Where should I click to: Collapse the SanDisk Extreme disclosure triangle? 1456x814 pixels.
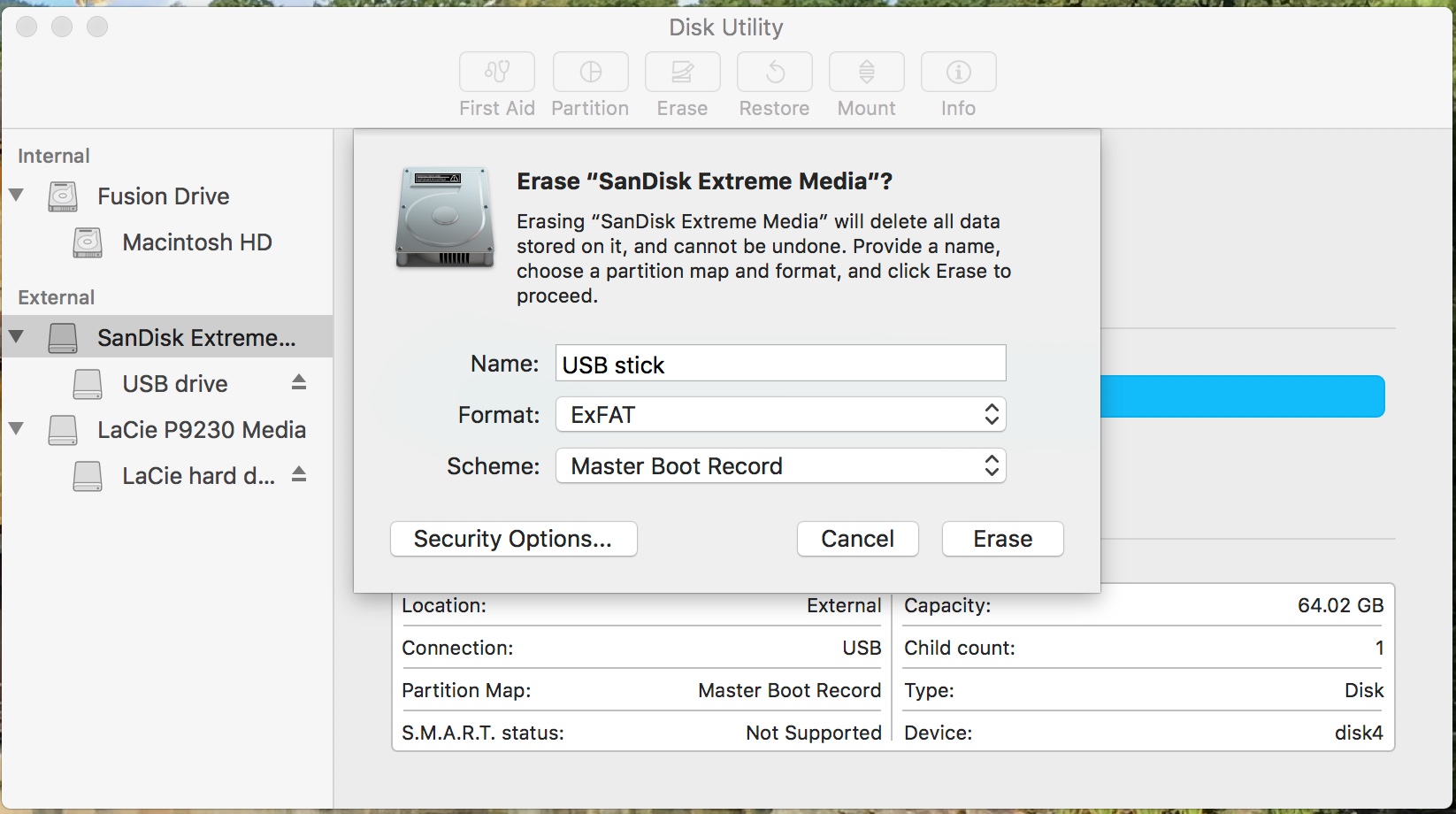[16, 336]
